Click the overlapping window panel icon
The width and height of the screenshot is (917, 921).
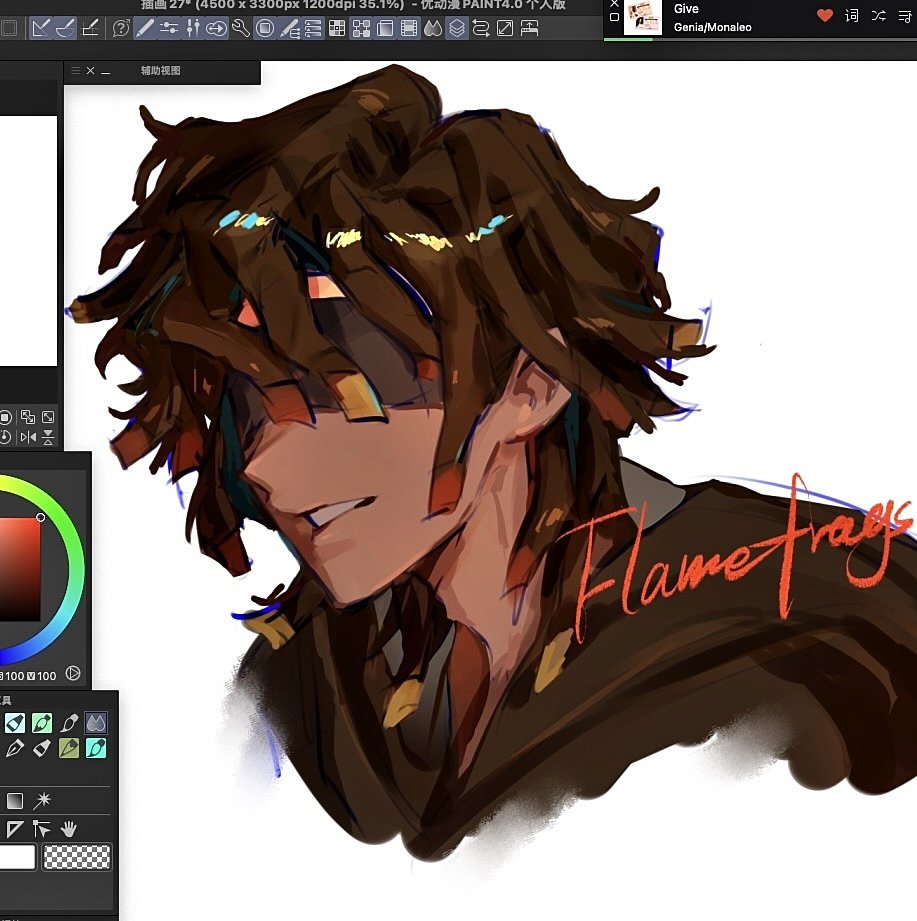385,28
